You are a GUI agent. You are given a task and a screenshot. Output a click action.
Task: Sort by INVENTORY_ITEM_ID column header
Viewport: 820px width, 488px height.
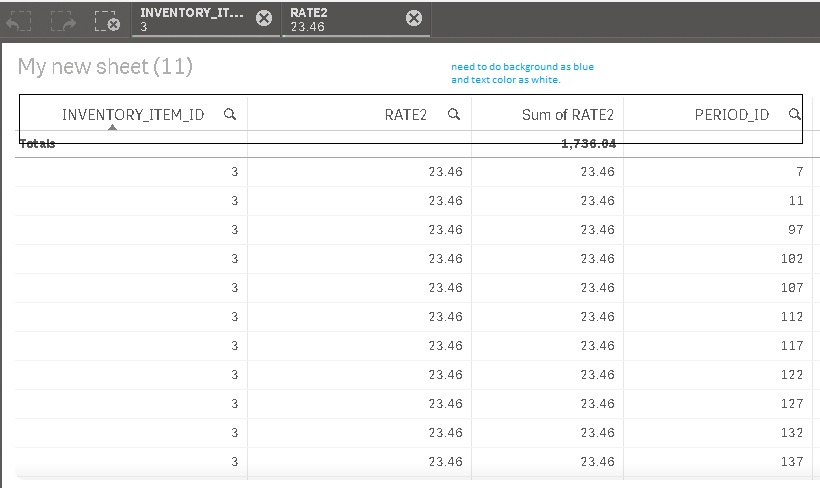(x=133, y=115)
